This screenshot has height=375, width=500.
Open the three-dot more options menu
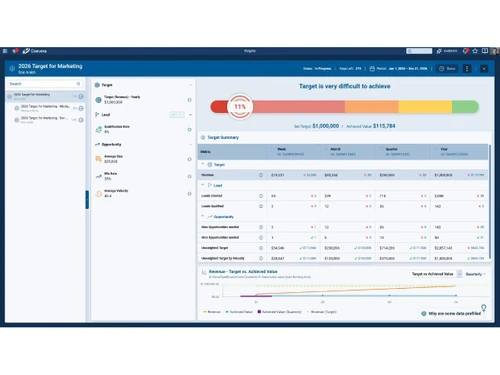click(x=467, y=69)
